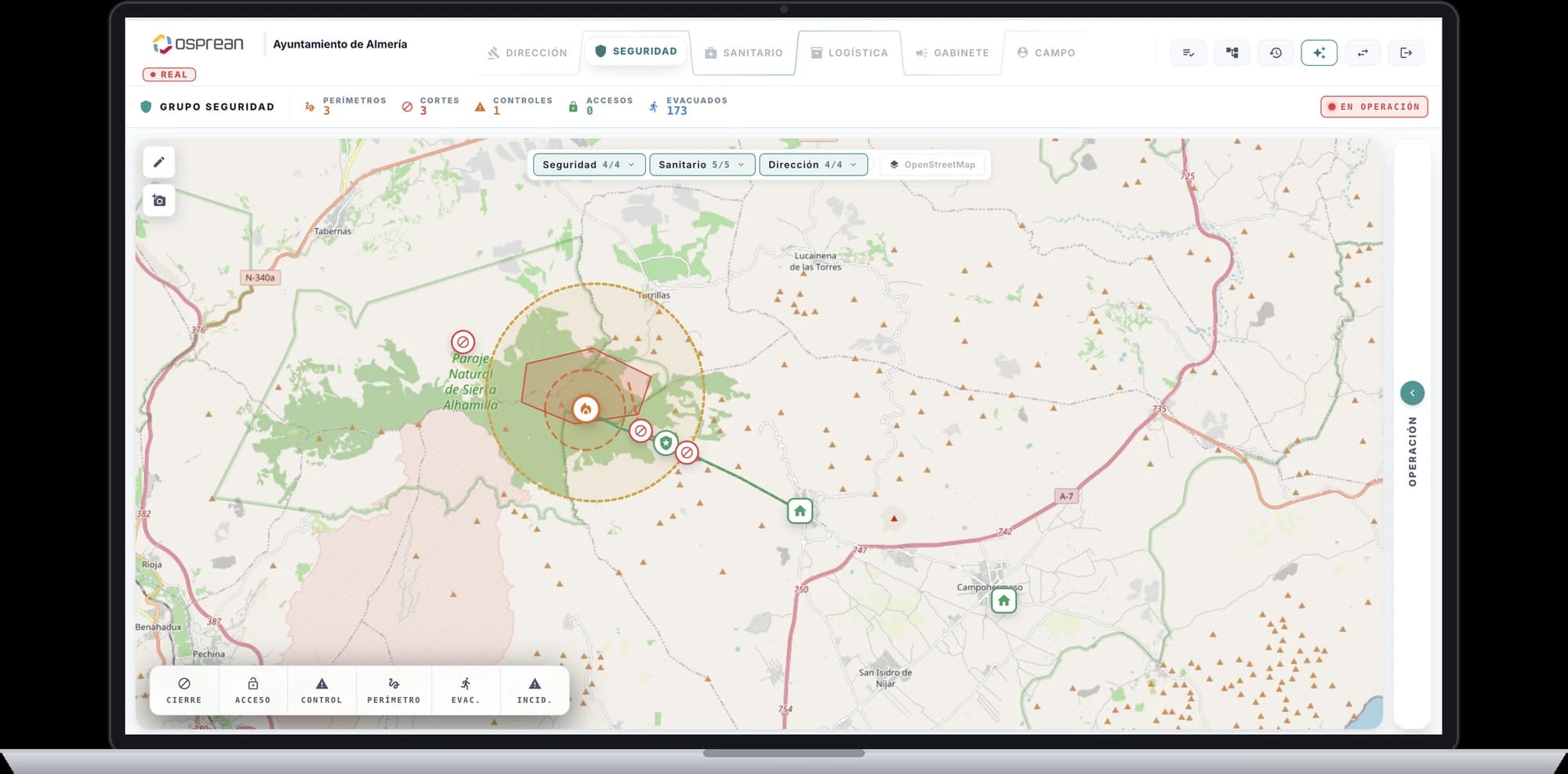Click the camera snapshot icon on the map
1568x774 pixels.
159,201
